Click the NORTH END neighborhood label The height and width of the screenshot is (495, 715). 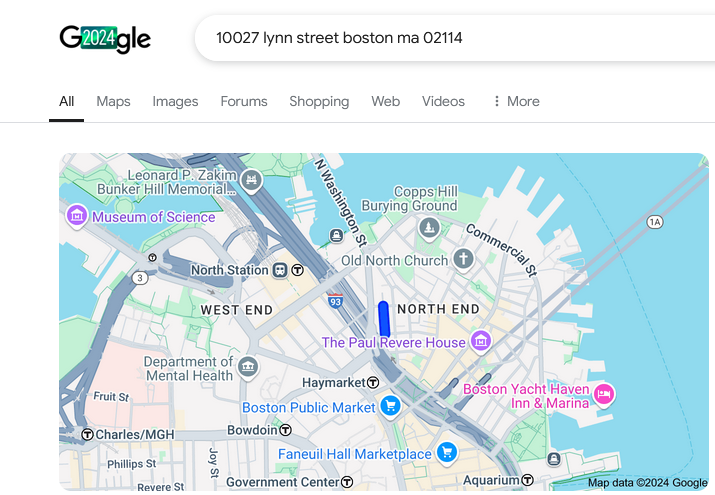438,309
